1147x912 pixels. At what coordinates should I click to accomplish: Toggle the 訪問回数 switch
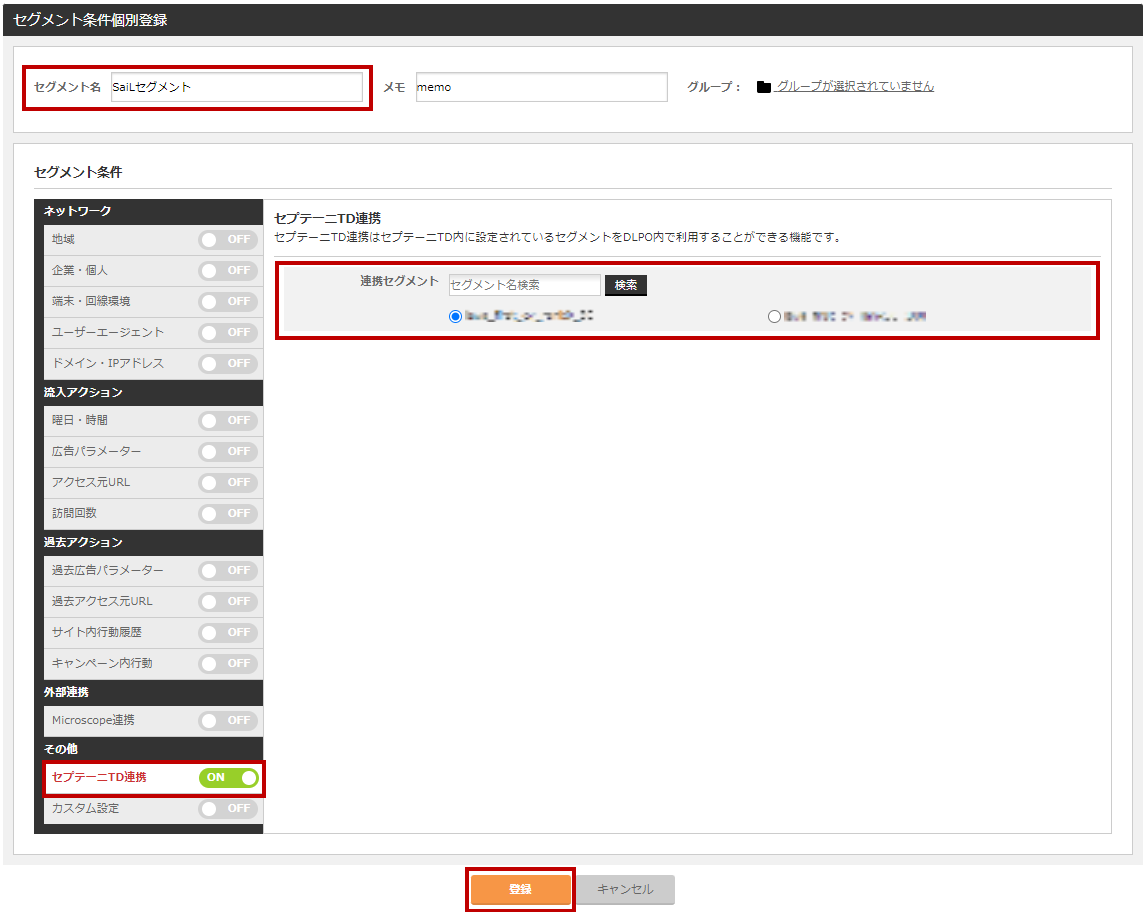228,513
